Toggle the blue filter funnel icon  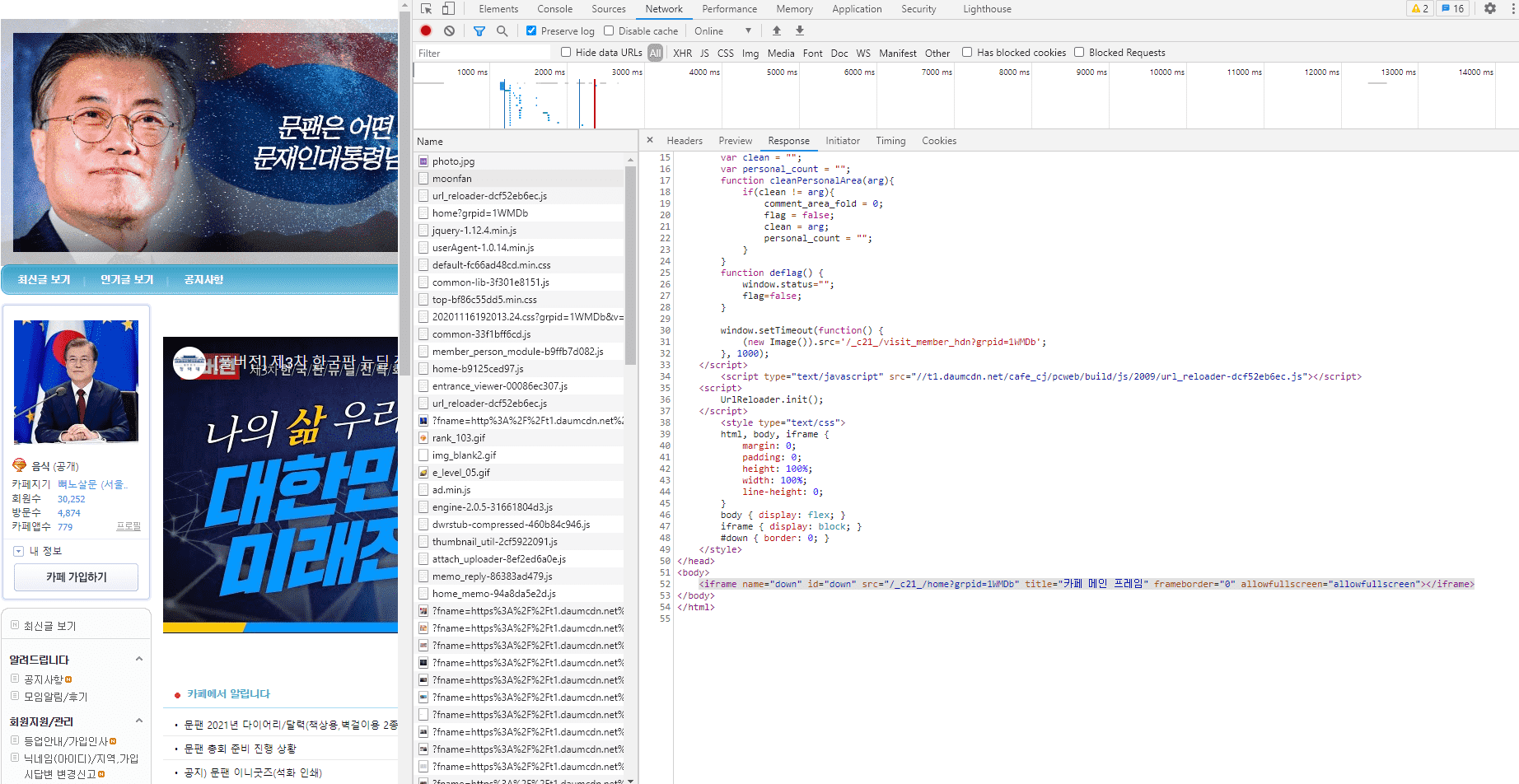479,31
